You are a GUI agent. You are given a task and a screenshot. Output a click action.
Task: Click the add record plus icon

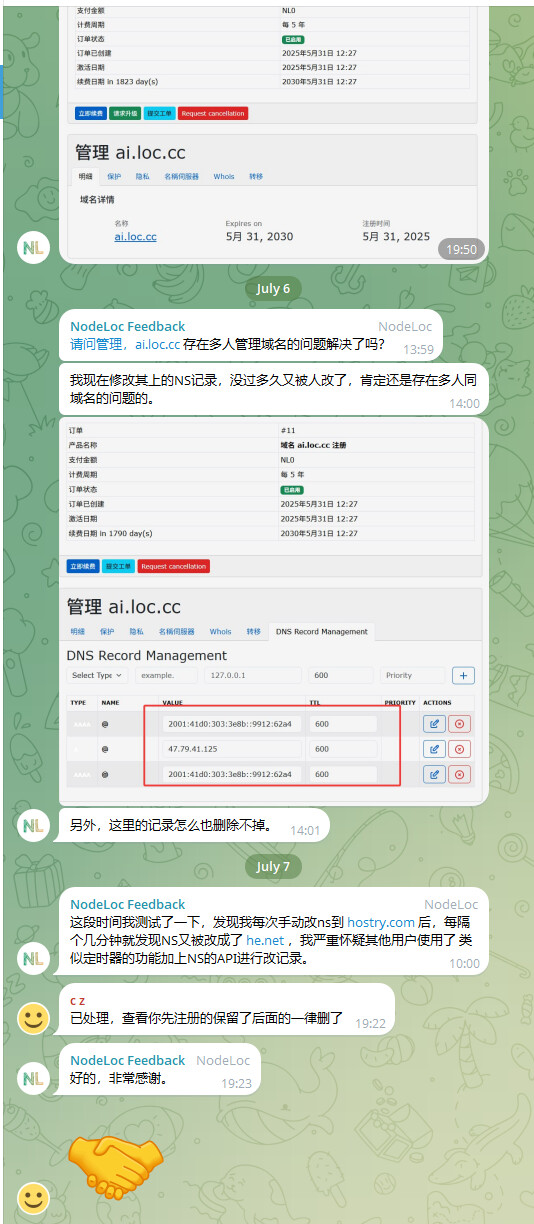click(x=463, y=675)
